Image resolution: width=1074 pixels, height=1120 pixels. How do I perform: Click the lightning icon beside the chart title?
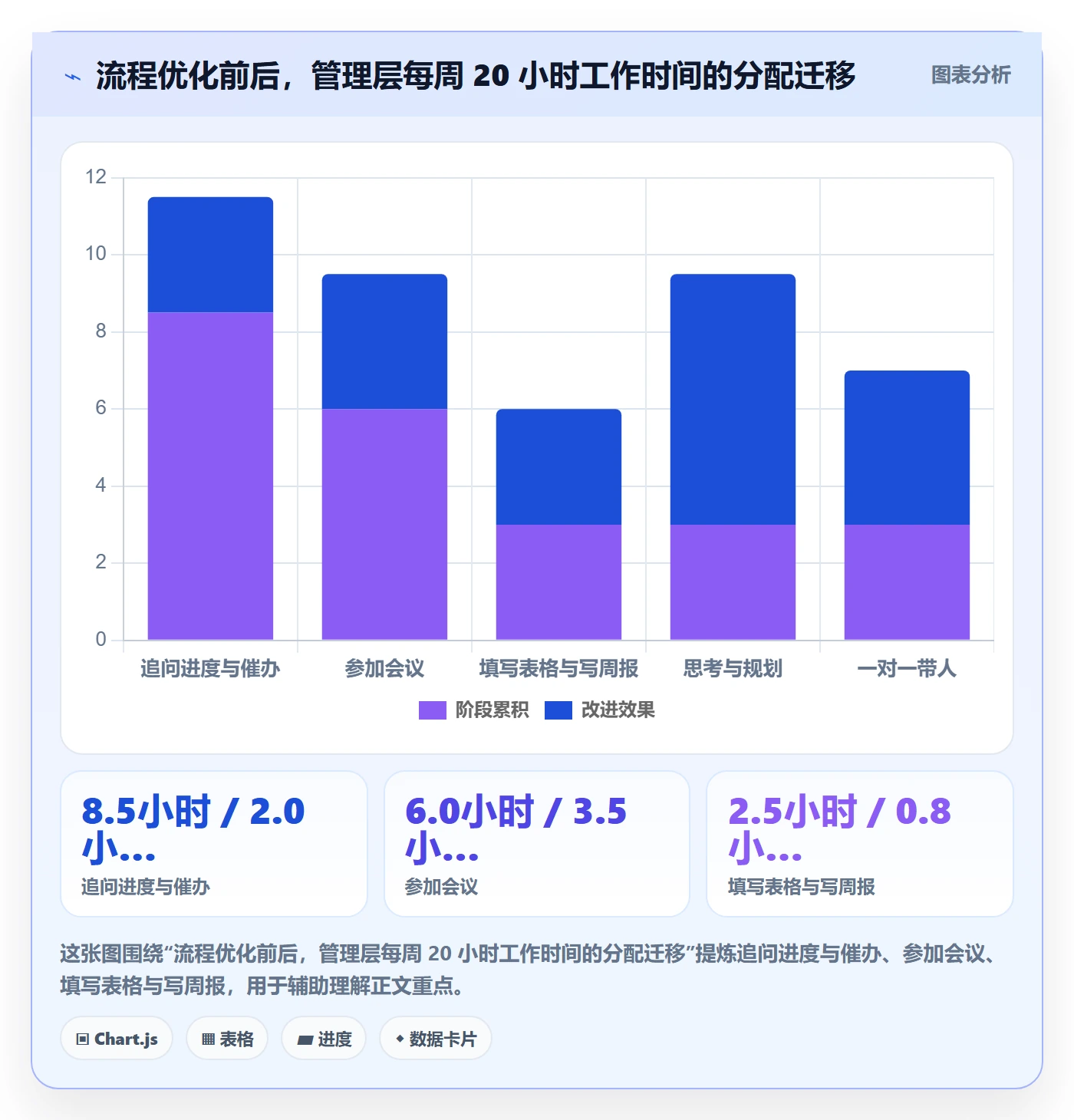click(x=73, y=77)
